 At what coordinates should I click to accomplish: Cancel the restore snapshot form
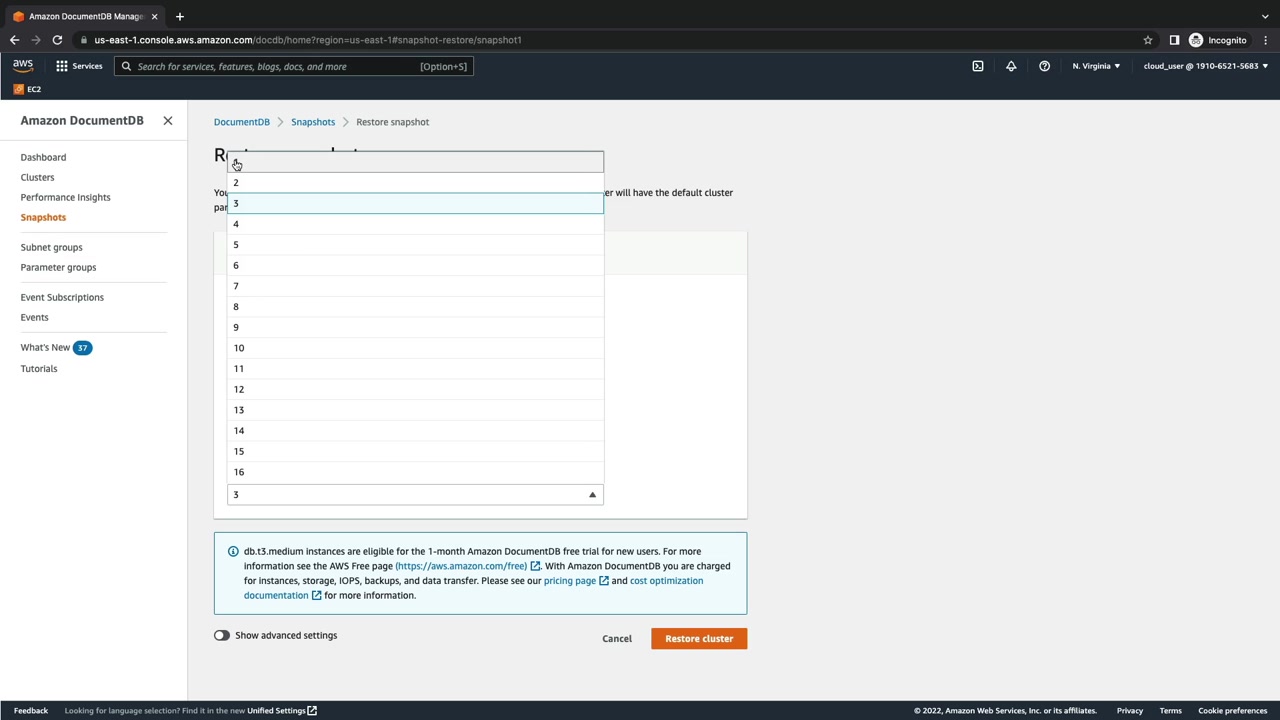617,638
